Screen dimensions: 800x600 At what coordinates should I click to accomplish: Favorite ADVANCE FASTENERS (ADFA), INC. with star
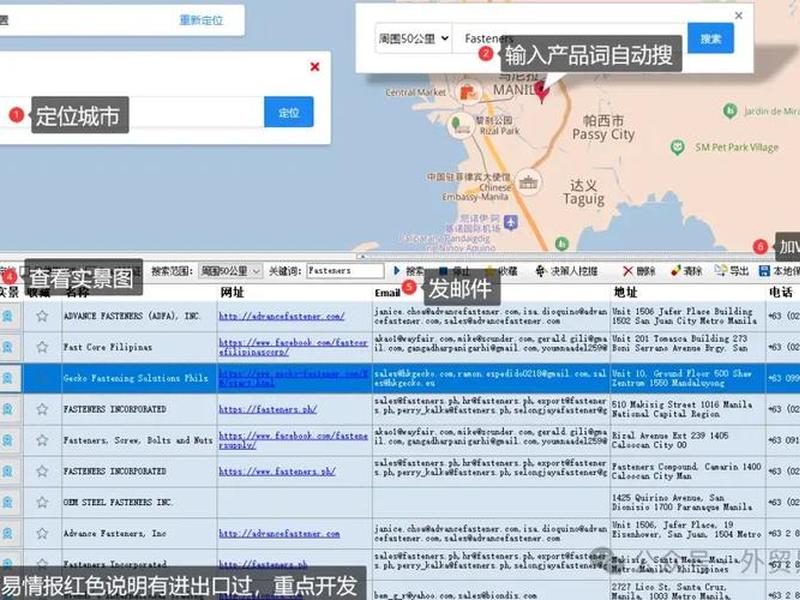[x=42, y=316]
